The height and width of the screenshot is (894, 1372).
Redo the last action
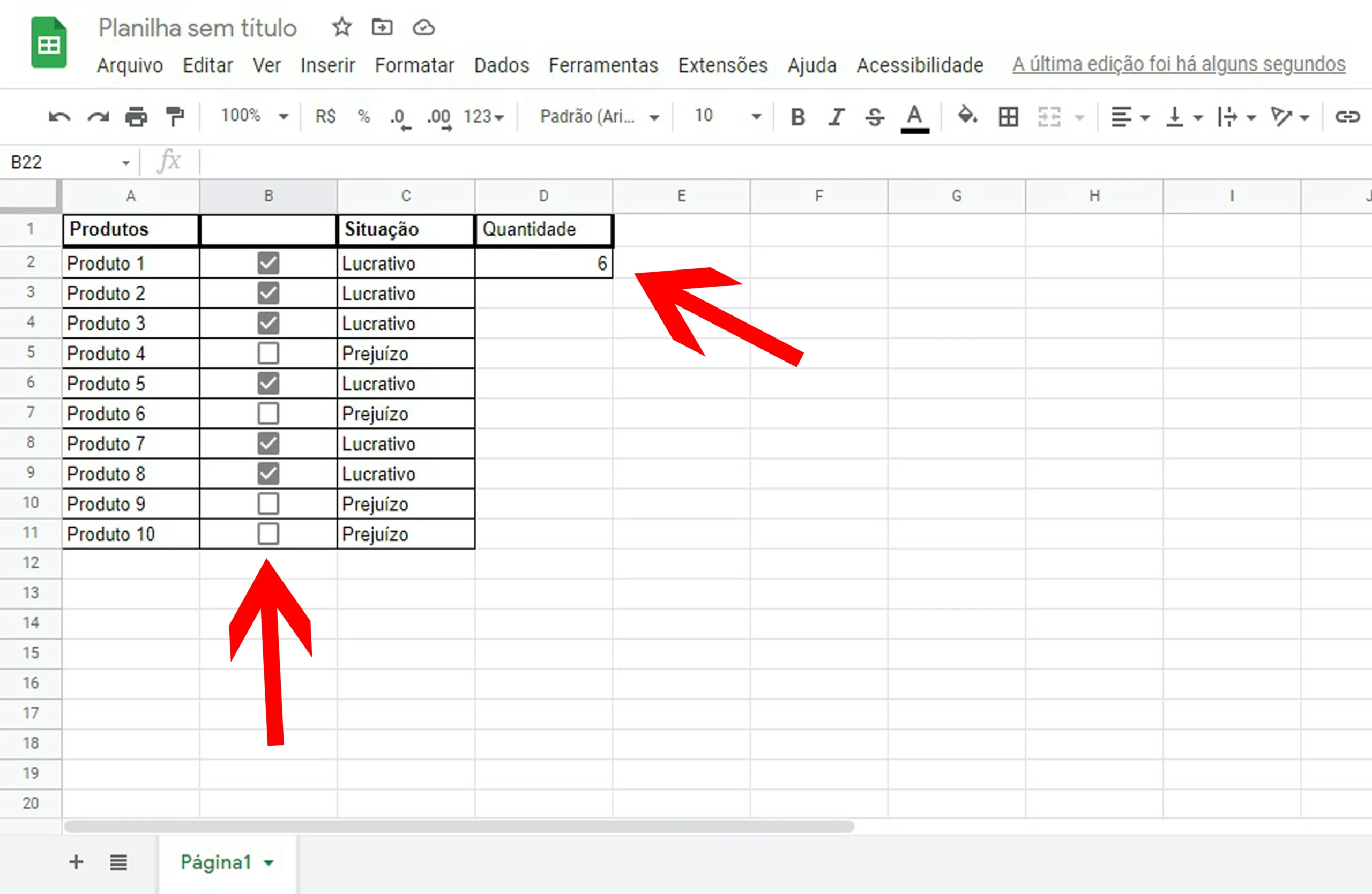98,117
